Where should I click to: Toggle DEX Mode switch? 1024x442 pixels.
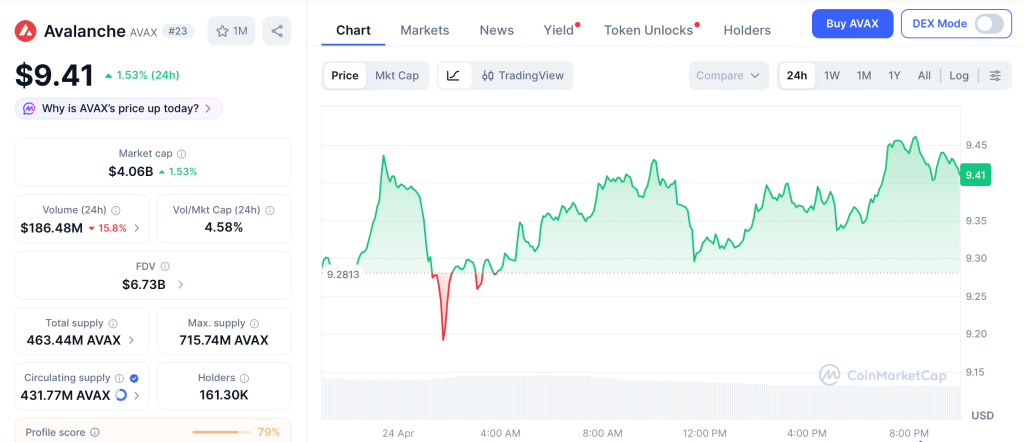point(988,23)
